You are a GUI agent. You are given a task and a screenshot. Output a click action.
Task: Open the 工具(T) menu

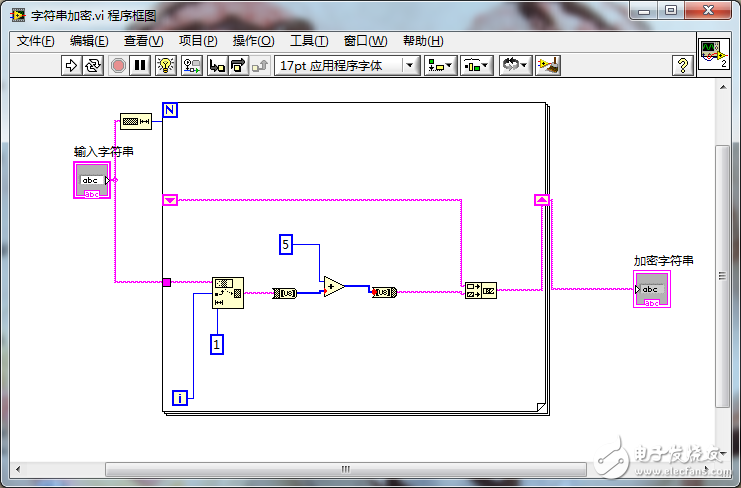[x=309, y=41]
